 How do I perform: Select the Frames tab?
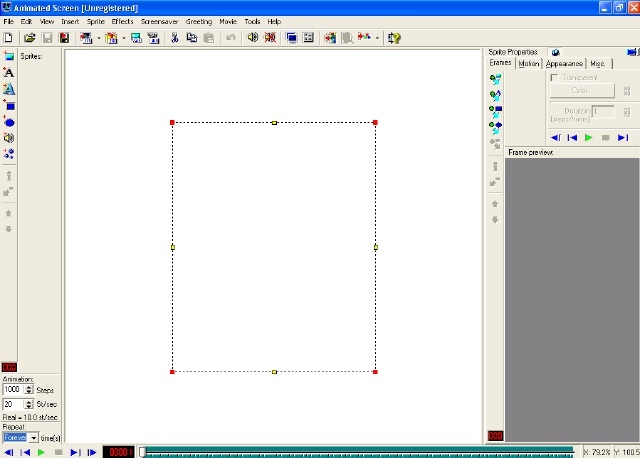(x=500, y=62)
